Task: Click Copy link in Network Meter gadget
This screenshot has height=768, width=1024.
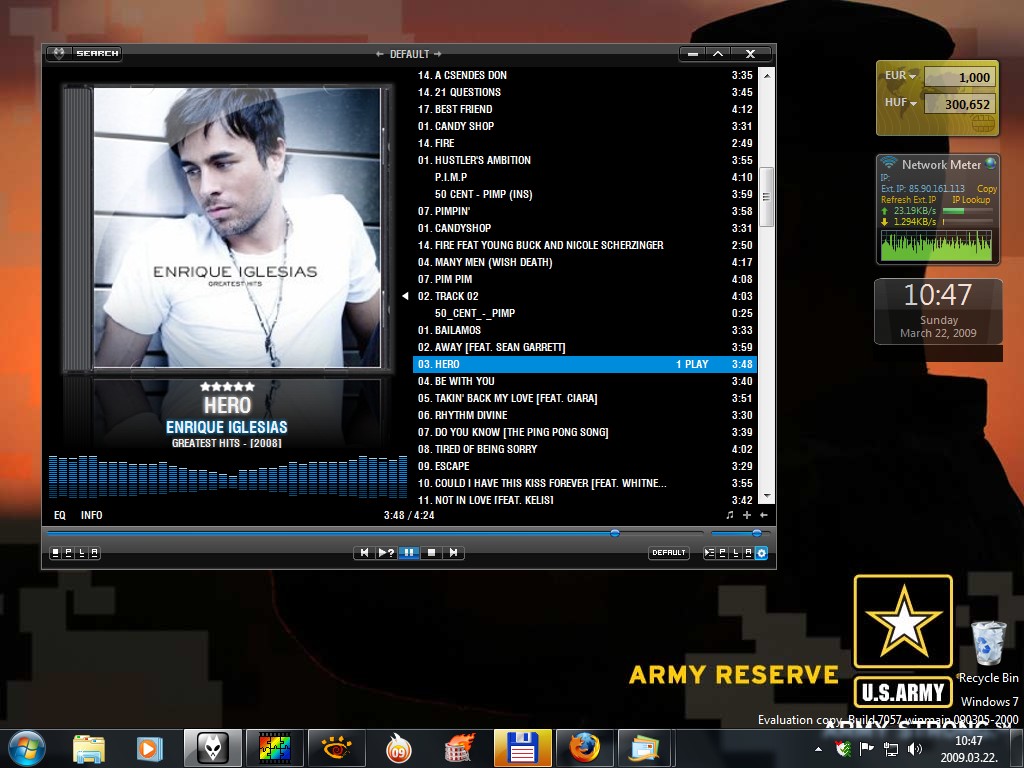Action: coord(987,189)
